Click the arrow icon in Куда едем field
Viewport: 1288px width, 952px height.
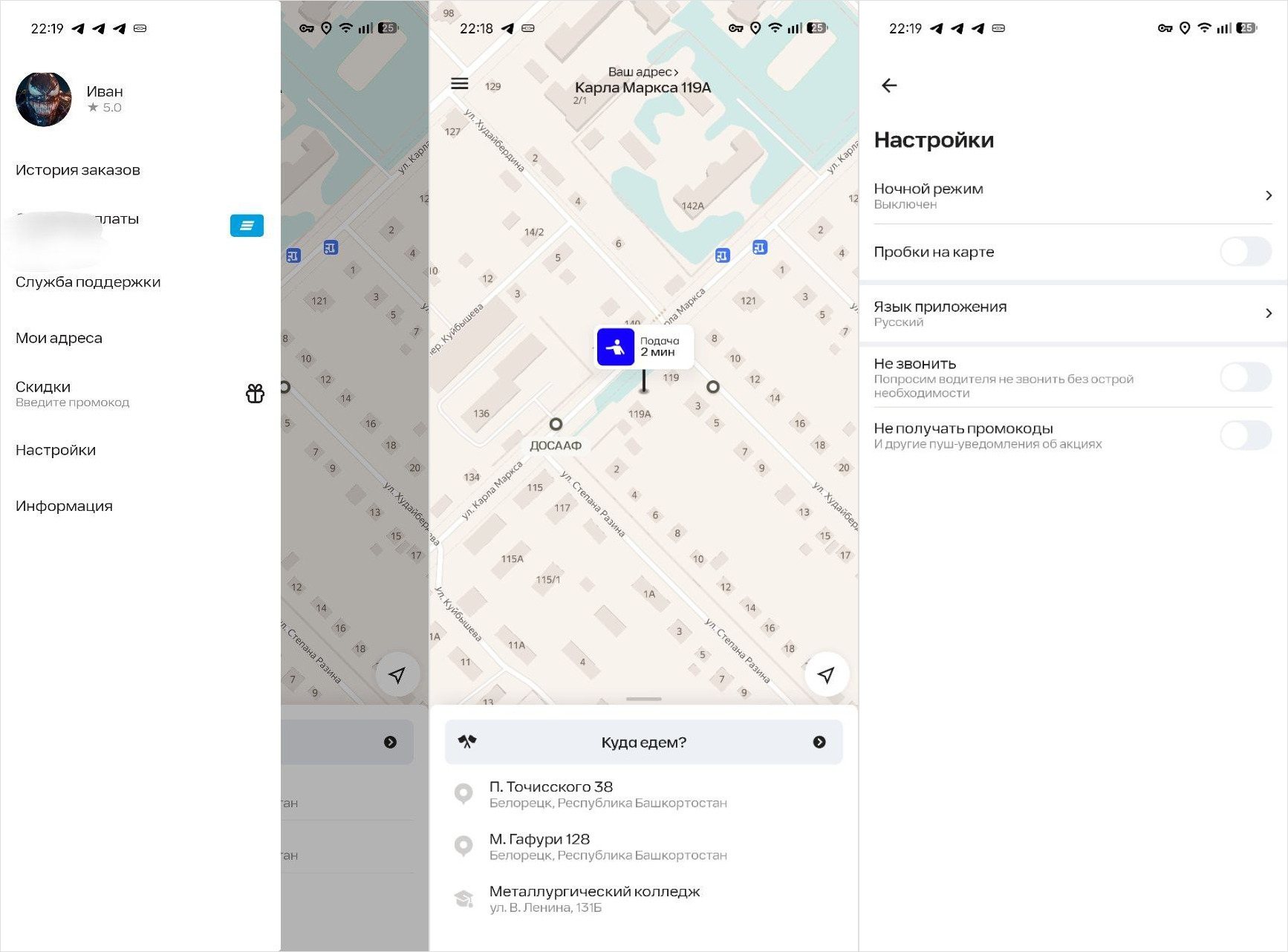coord(819,742)
